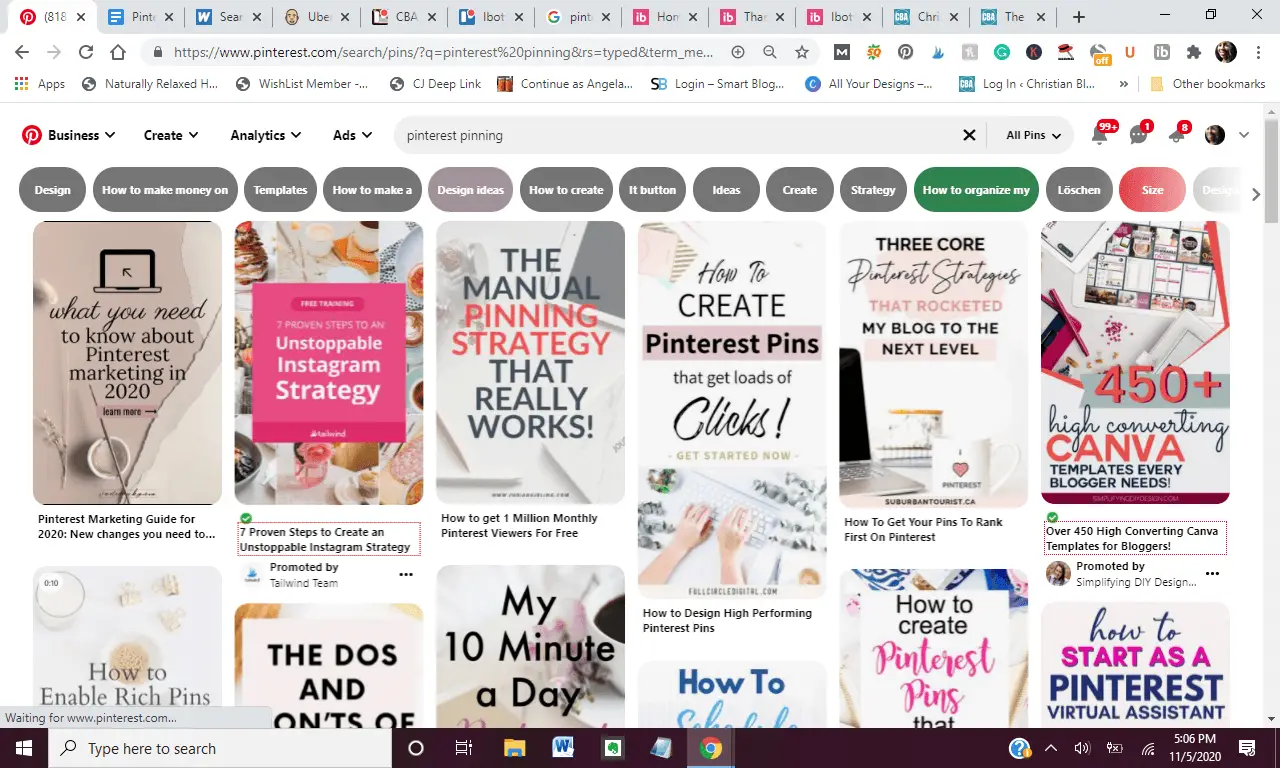Open Pinterest messages chat icon
The width and height of the screenshot is (1280, 768).
[1138, 136]
